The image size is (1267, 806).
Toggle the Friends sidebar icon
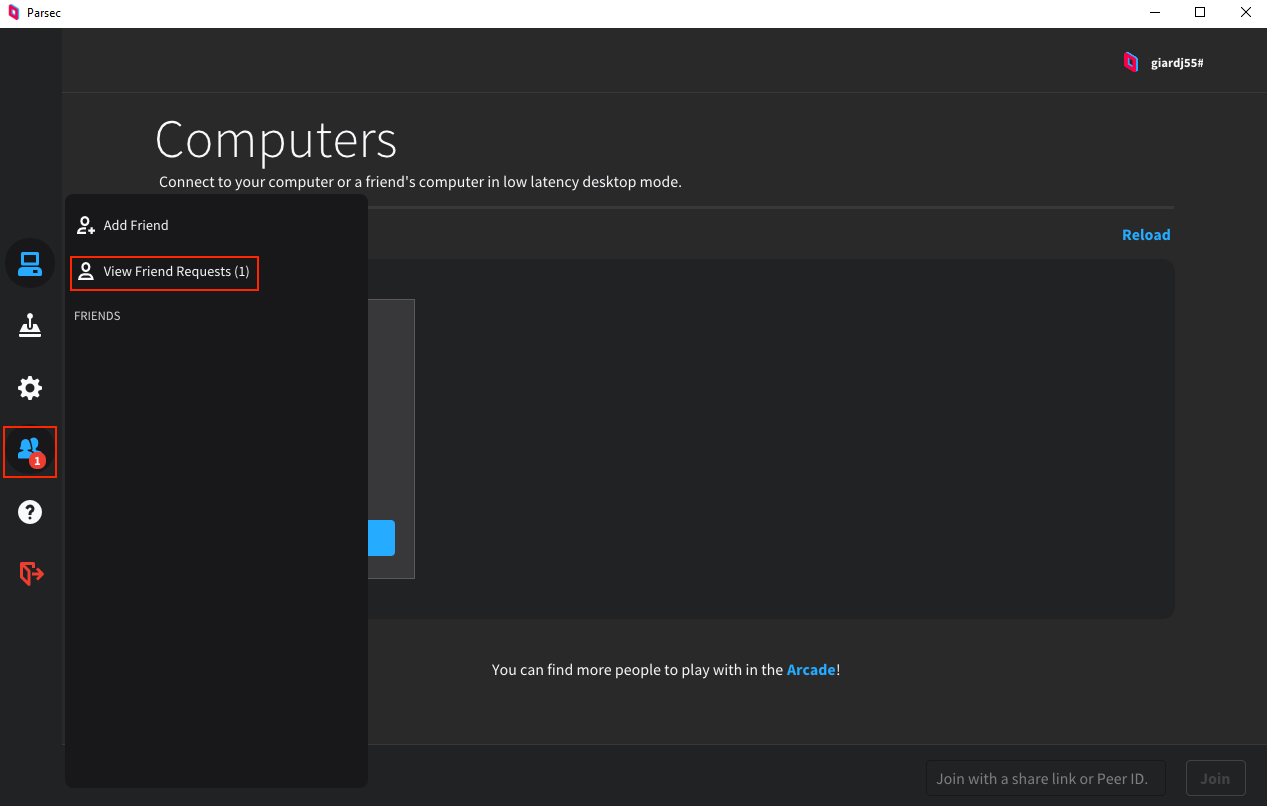(x=30, y=451)
